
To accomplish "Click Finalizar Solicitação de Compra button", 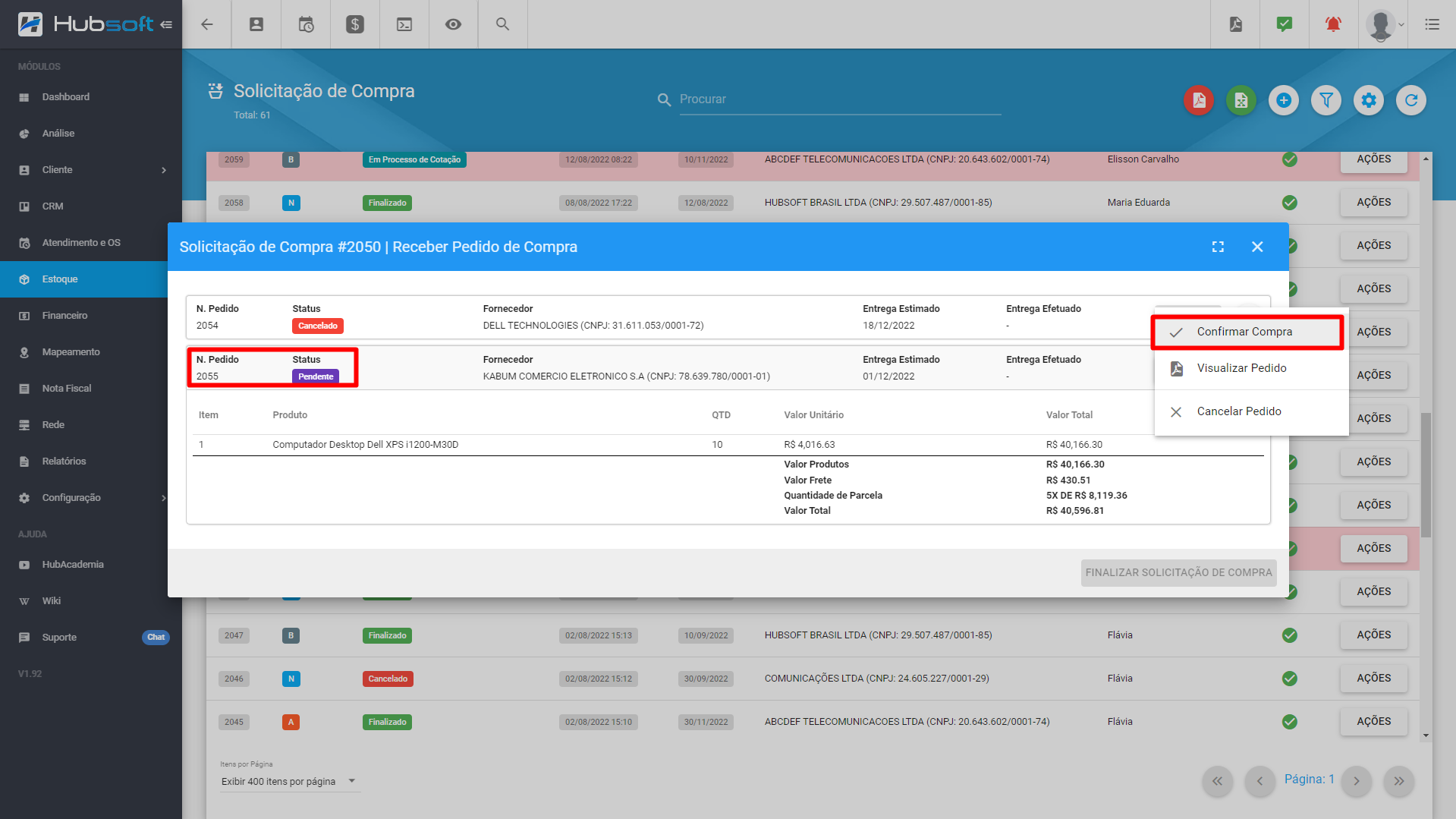I will tap(1178, 572).
